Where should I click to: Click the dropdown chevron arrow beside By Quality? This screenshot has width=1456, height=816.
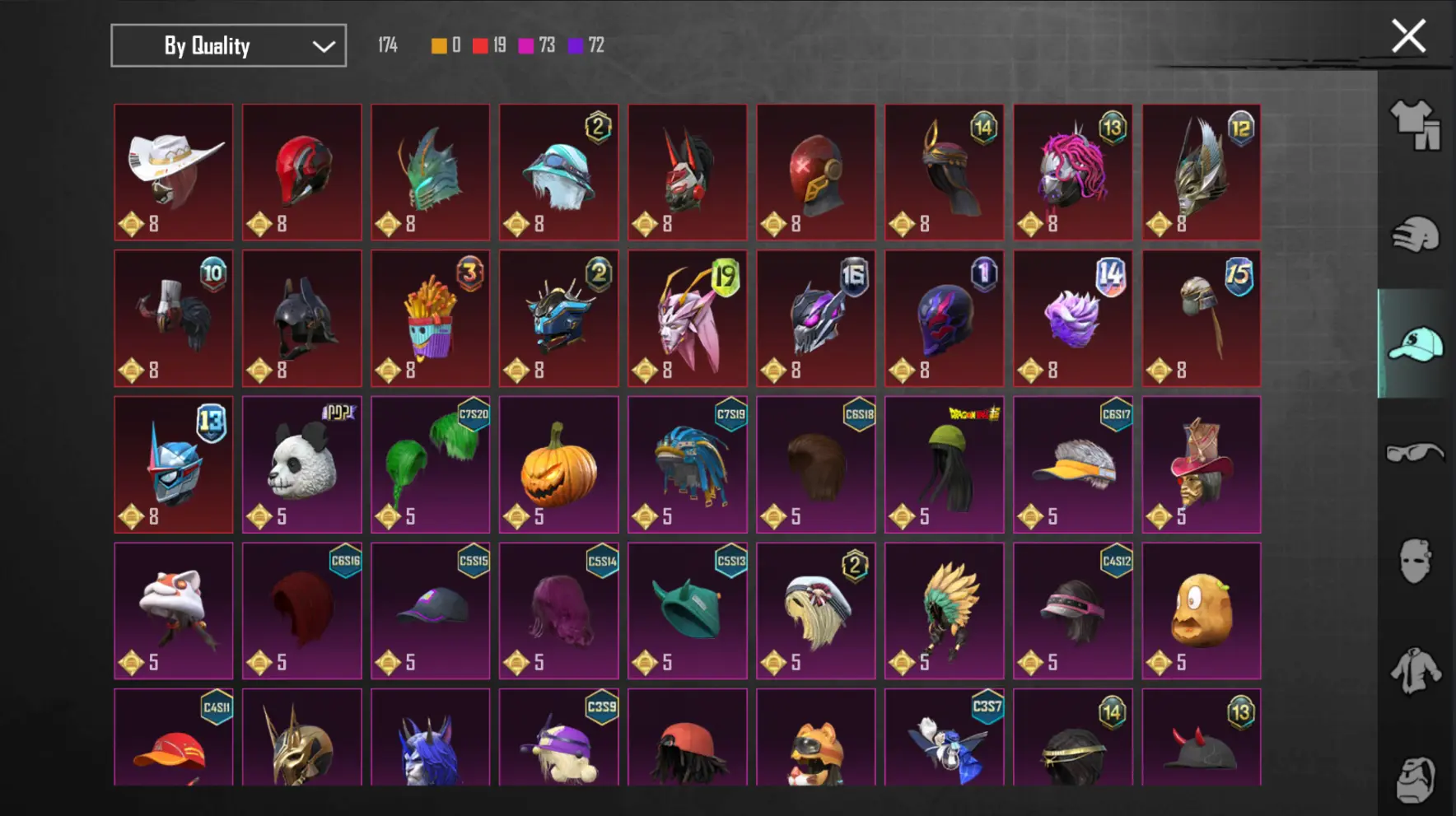[324, 46]
